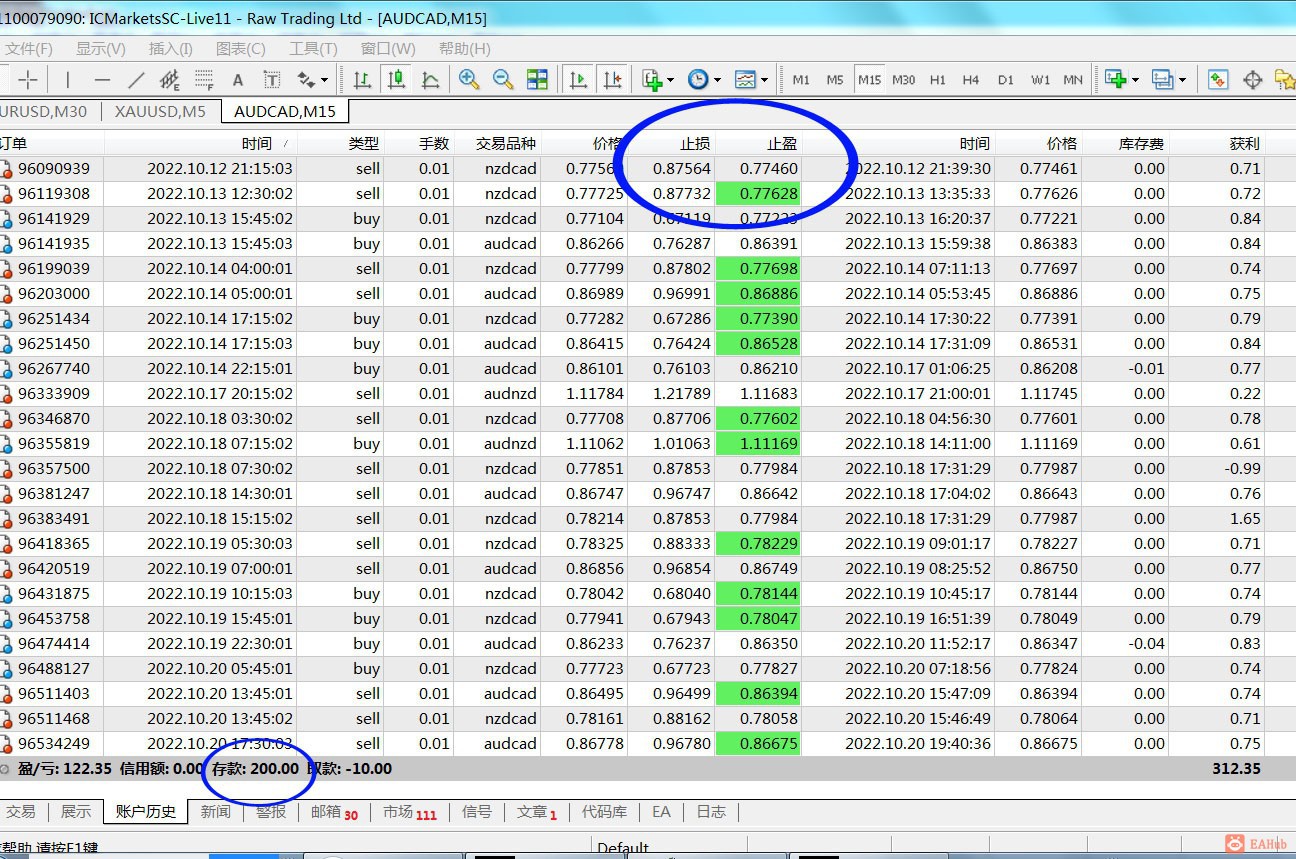Click the zoom out magnifier icon
This screenshot has width=1296, height=859.
(503, 80)
